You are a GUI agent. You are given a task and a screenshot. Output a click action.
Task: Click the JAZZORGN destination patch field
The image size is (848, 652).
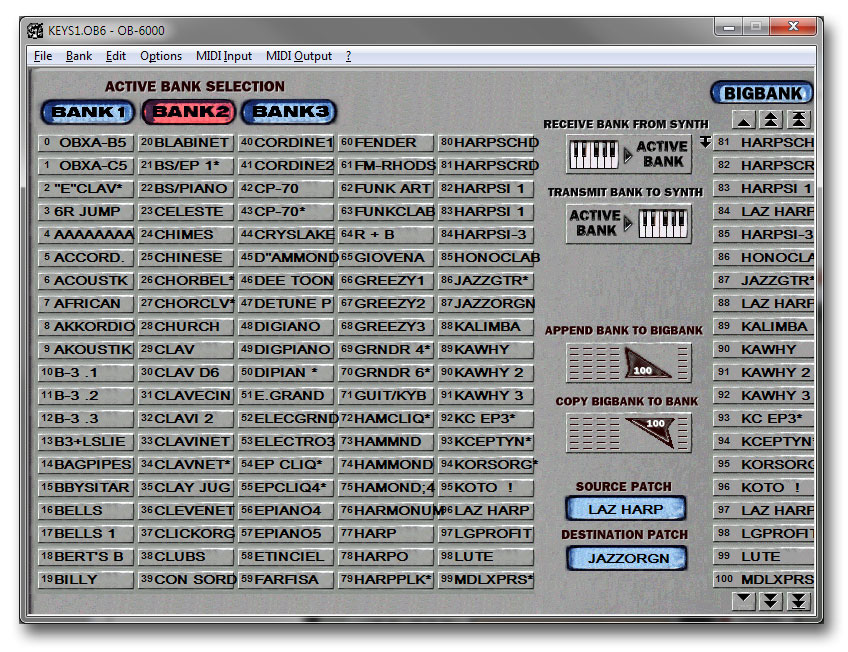click(627, 558)
